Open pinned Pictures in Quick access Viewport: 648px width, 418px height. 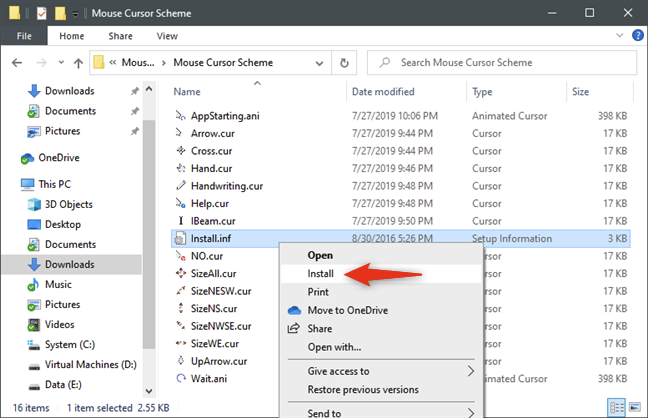[x=62, y=131]
